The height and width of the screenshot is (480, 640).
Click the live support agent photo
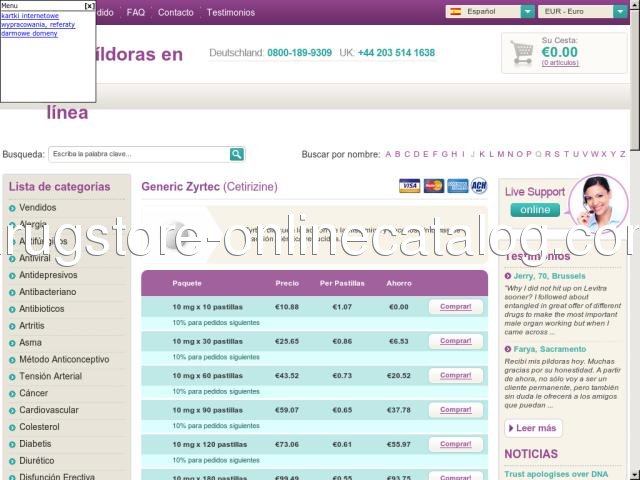598,203
